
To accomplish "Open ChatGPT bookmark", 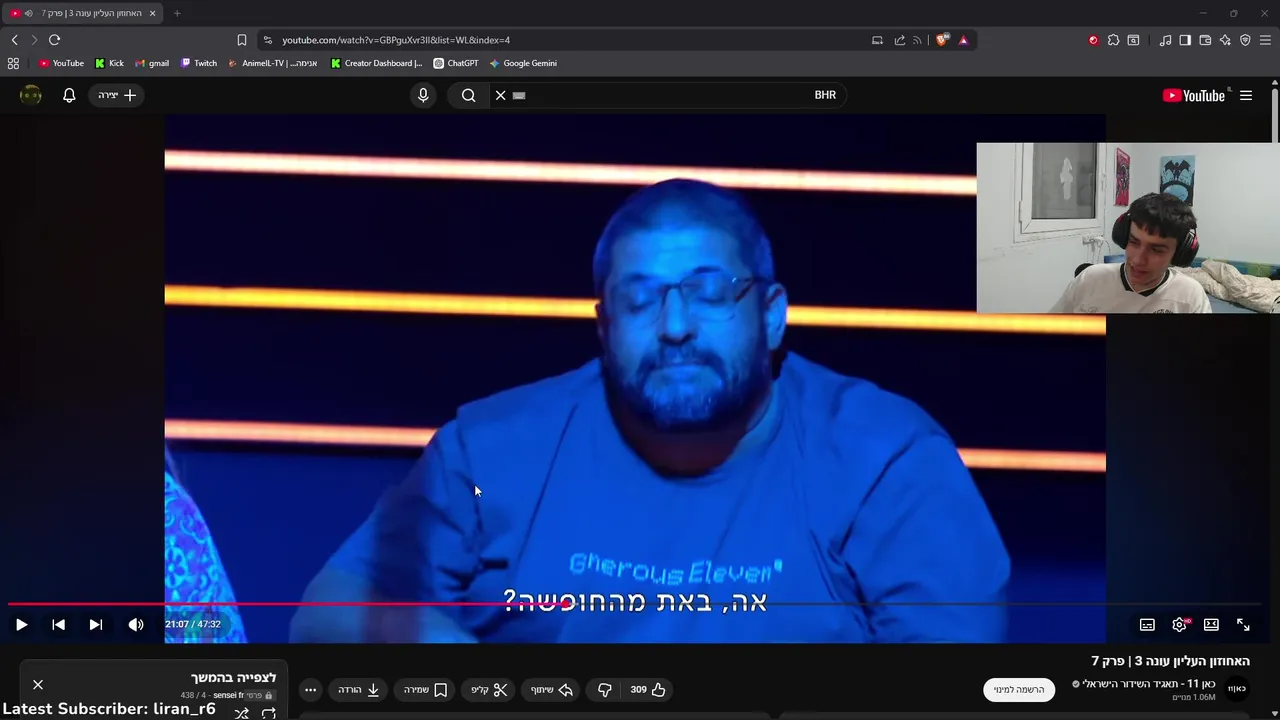I will [x=455, y=63].
